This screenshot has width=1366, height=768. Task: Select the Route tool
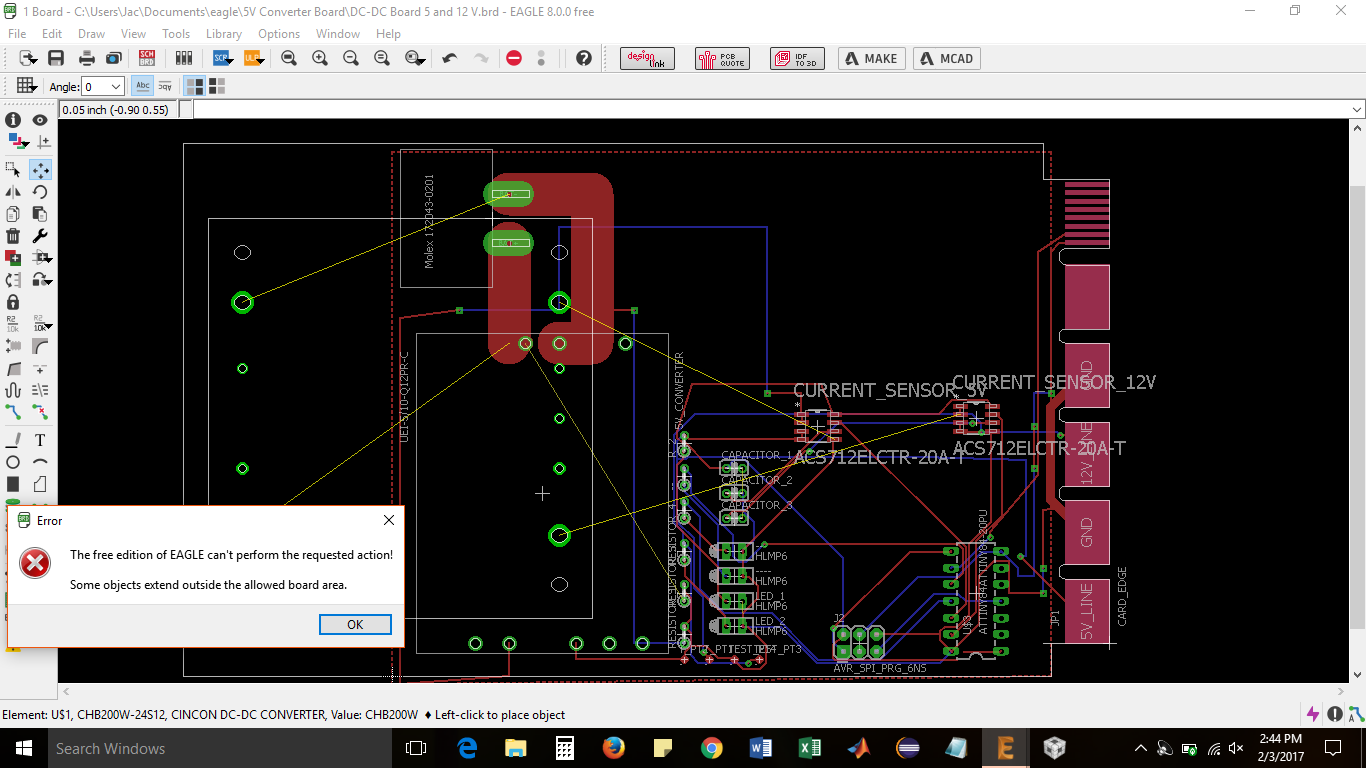[13, 412]
